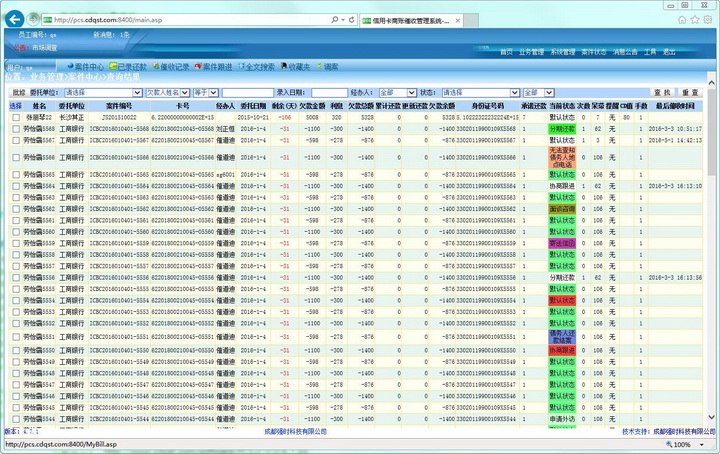This screenshot has width=720, height=454.
Task: Click 退出 to log out
Action: coord(669,52)
